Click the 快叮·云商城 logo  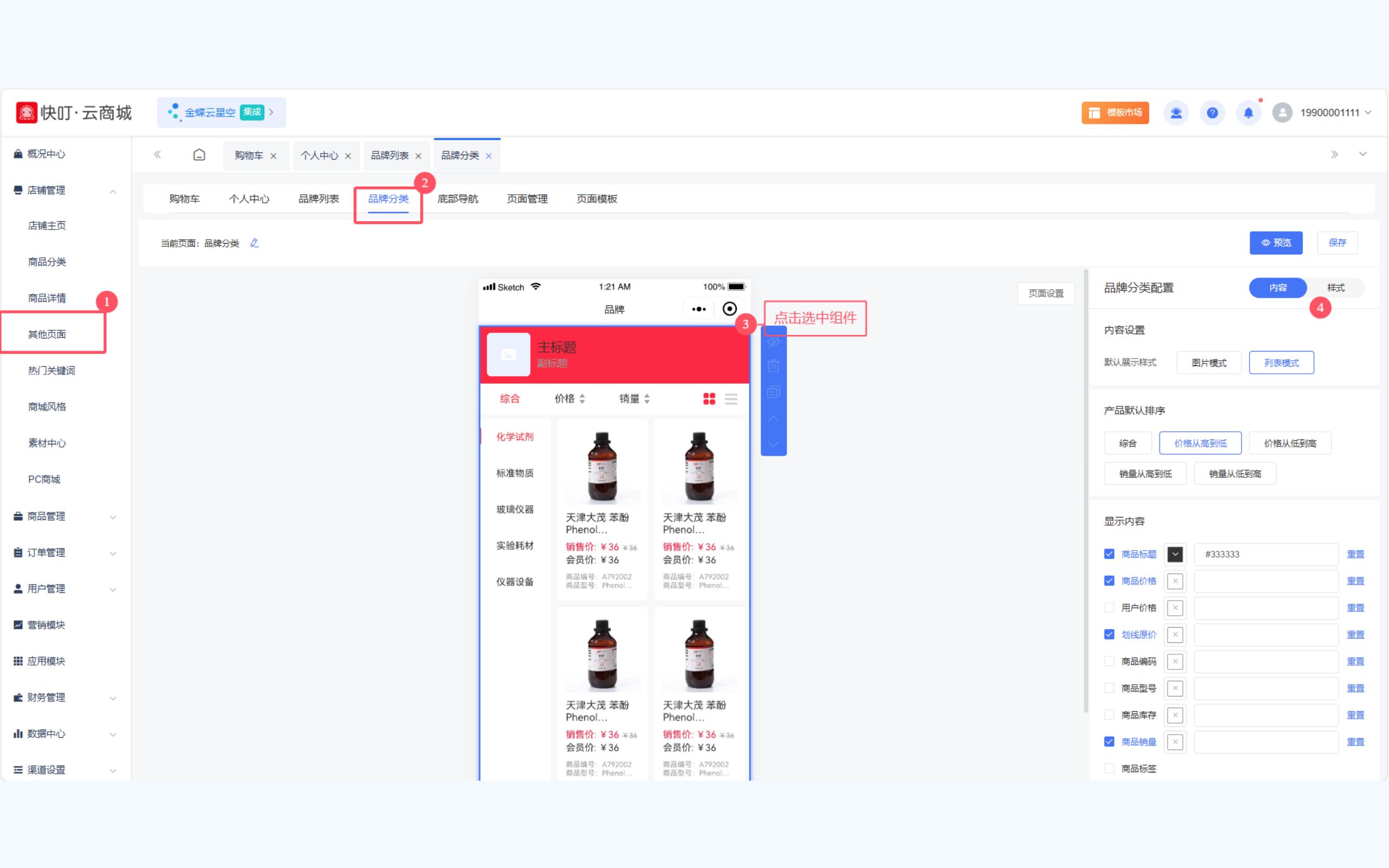click(x=73, y=112)
